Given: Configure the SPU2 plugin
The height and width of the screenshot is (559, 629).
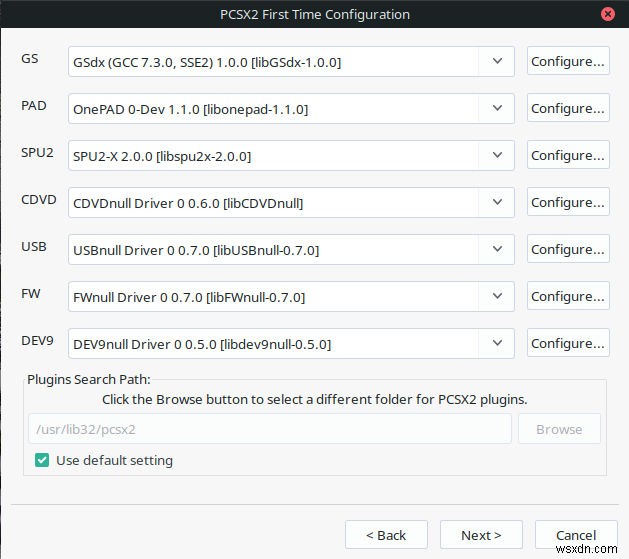Looking at the screenshot, I should 568,155.
